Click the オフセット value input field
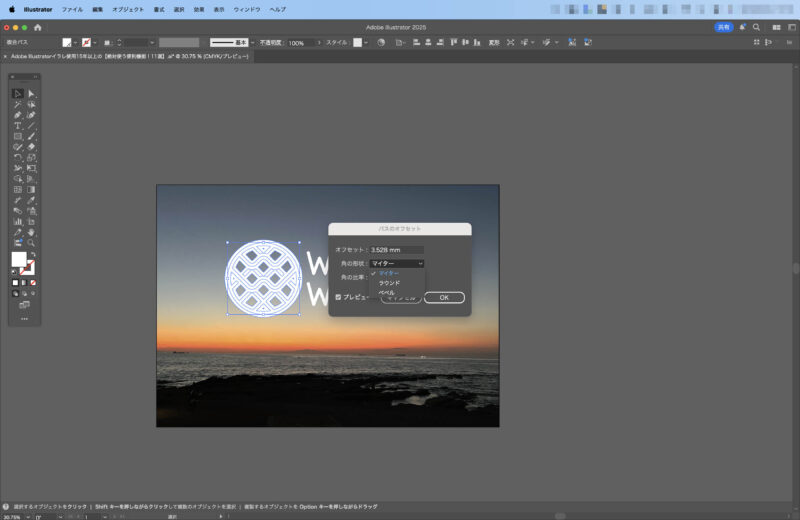Screen dimensions: 800x520 pos(396,249)
